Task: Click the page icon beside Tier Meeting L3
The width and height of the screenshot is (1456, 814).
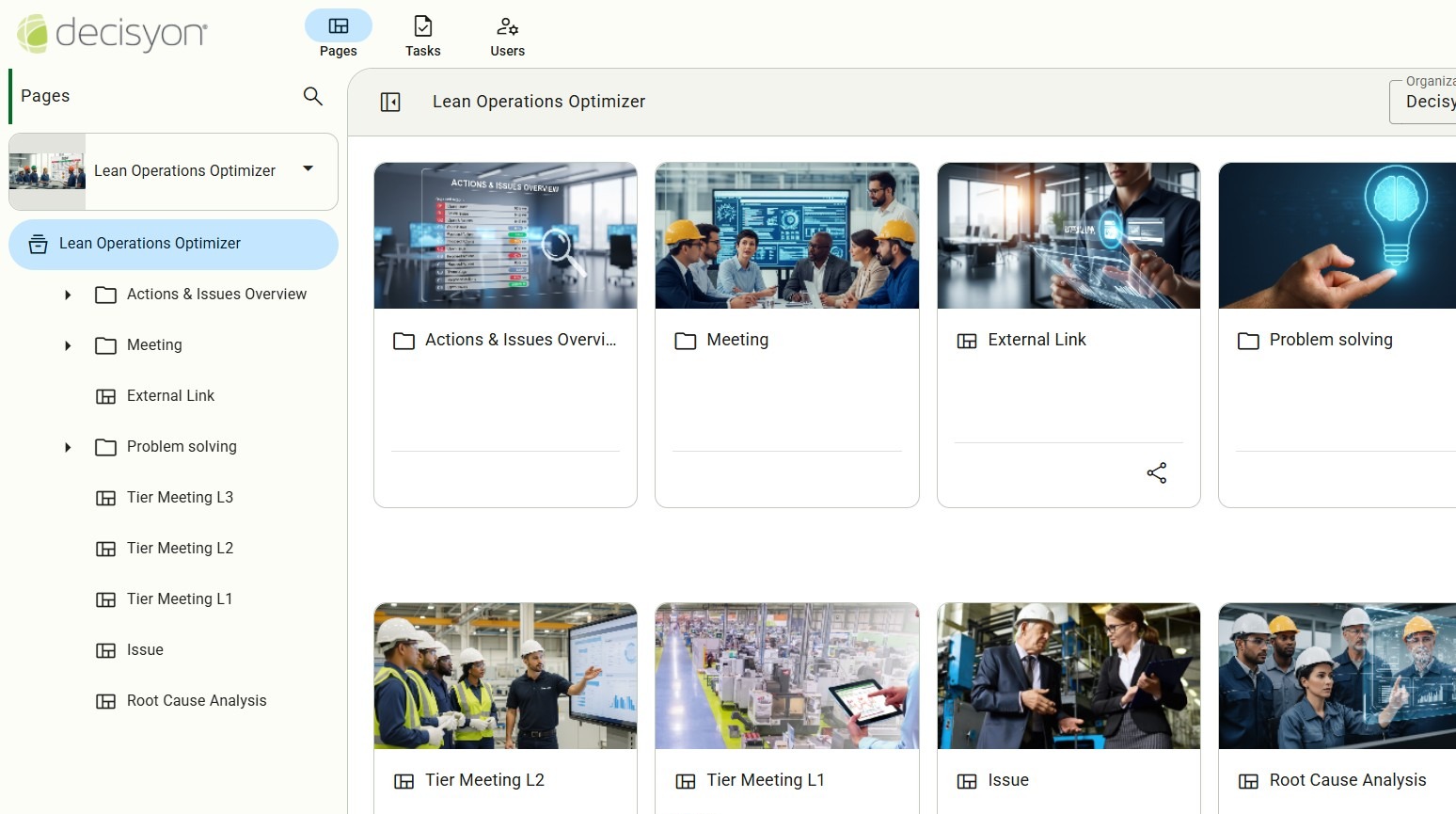Action: tap(106, 498)
